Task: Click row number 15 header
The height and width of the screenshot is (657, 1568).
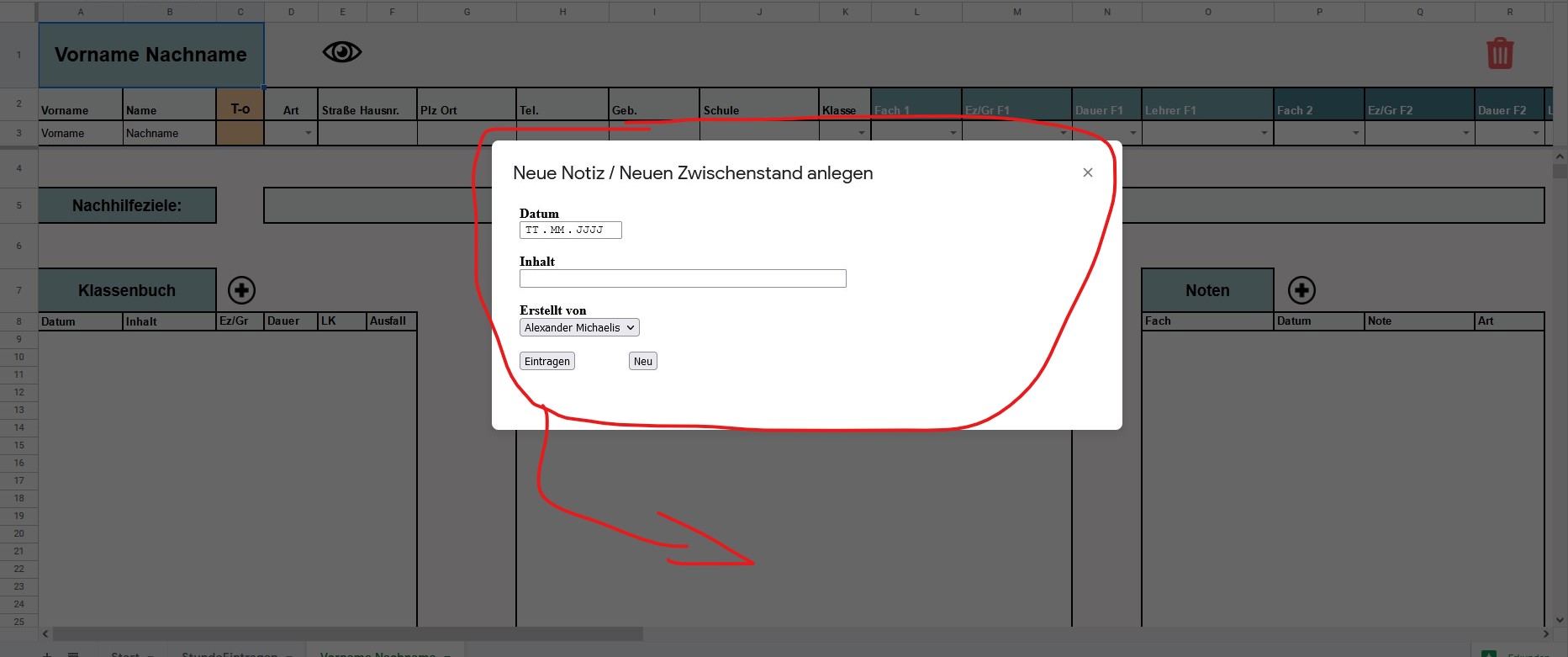Action: (18, 445)
